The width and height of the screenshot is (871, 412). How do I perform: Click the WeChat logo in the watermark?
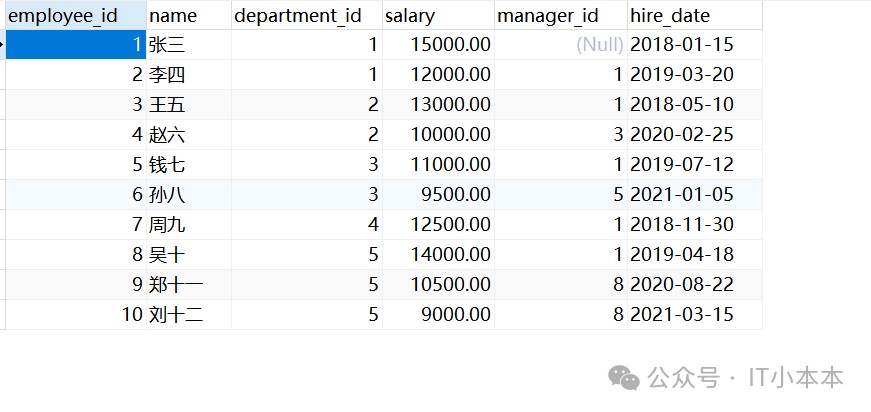click(x=624, y=378)
